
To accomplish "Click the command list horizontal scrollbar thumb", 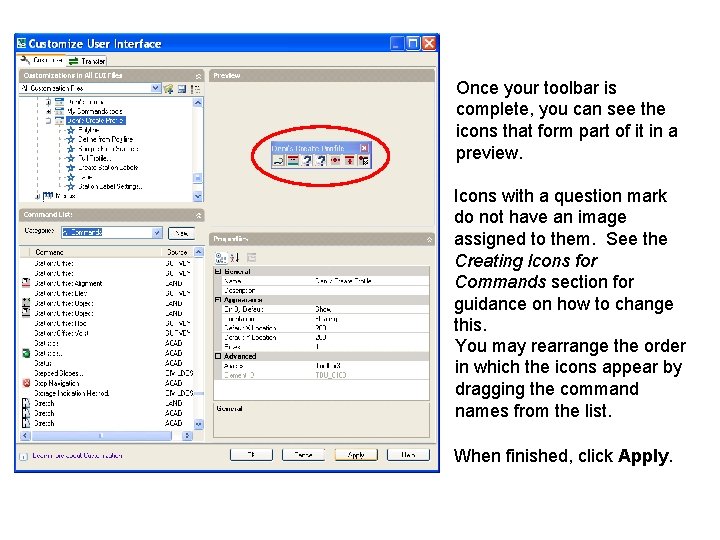I will tap(101, 435).
